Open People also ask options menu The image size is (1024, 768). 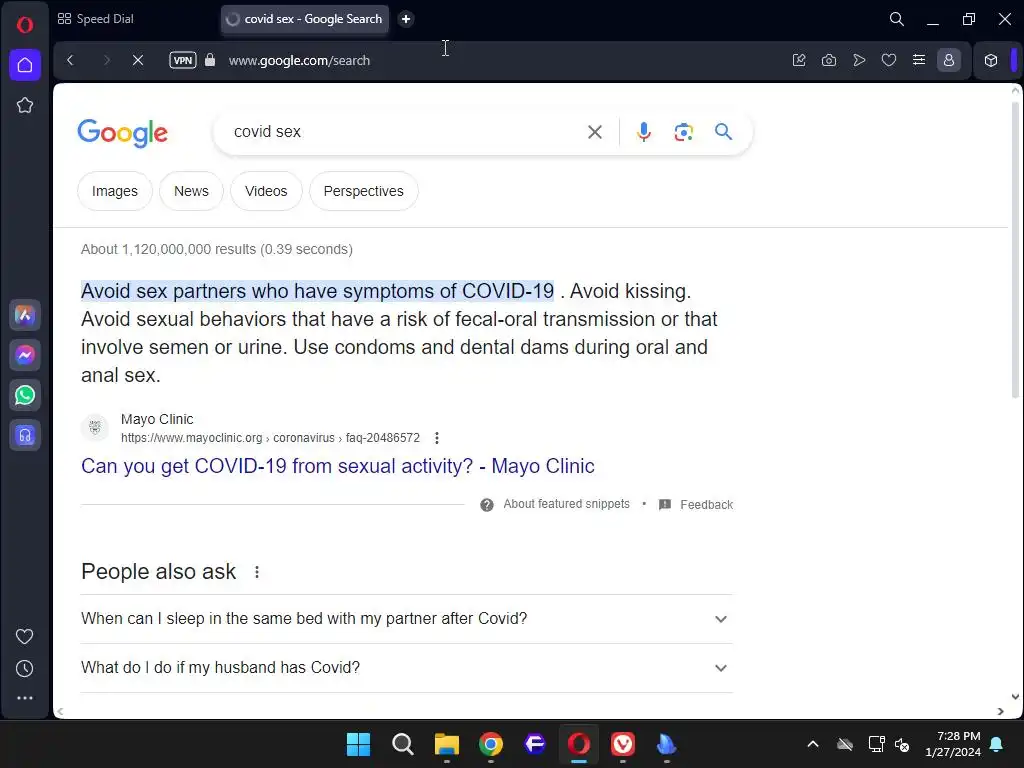pyautogui.click(x=257, y=572)
